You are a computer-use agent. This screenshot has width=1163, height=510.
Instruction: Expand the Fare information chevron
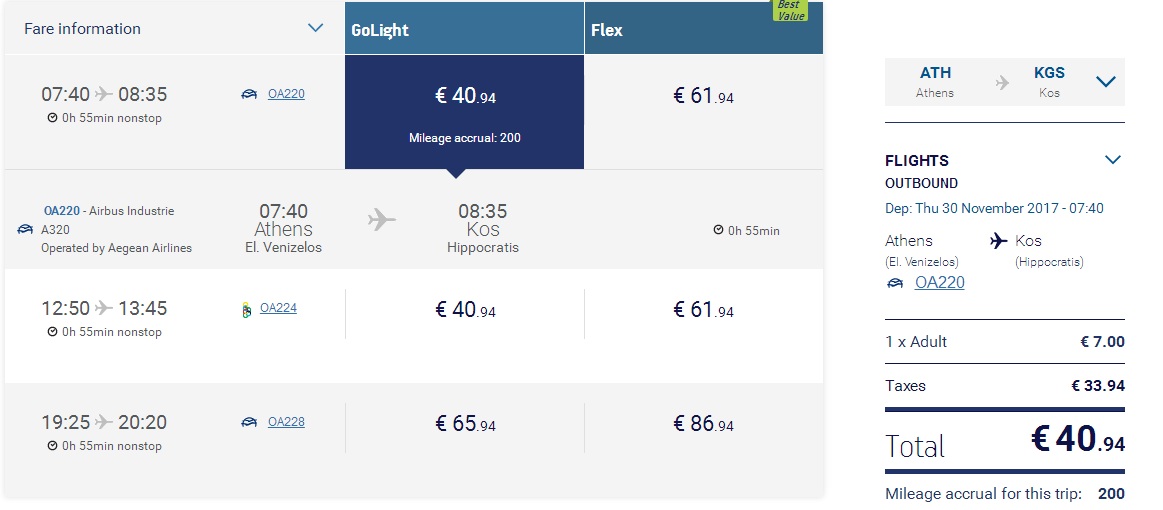coord(316,28)
